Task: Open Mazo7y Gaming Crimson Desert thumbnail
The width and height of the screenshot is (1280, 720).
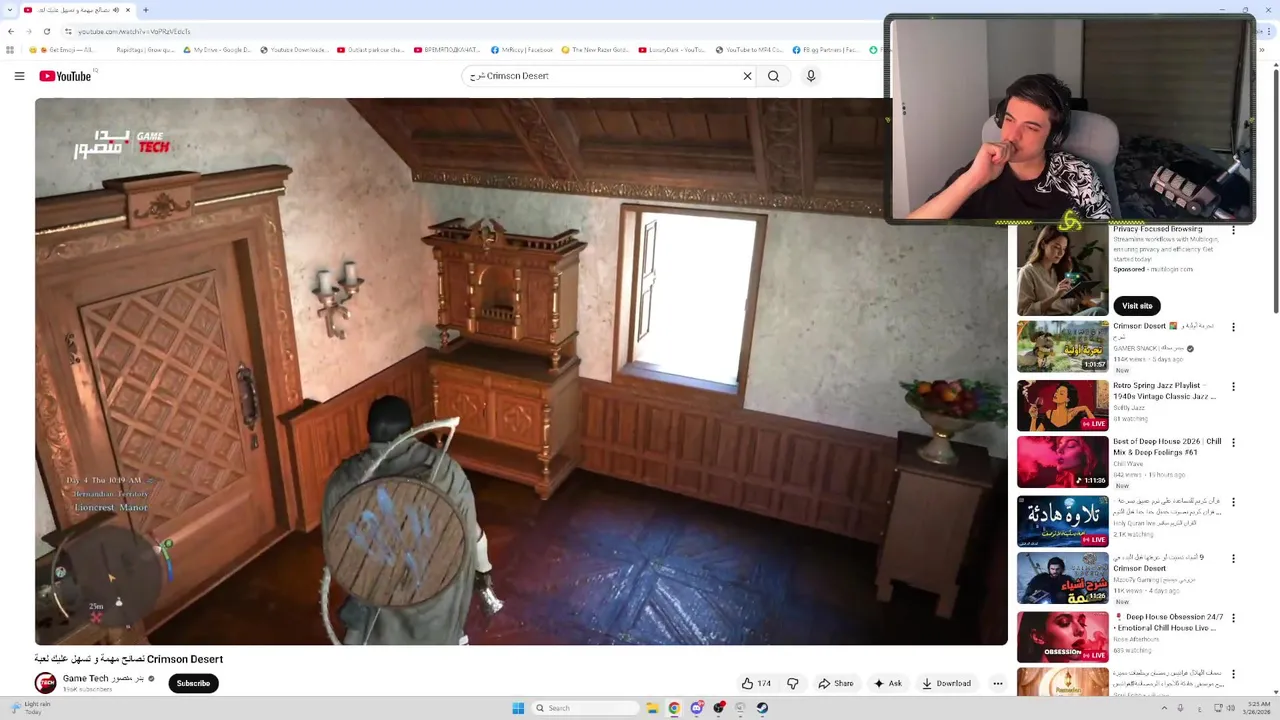Action: click(x=1062, y=578)
